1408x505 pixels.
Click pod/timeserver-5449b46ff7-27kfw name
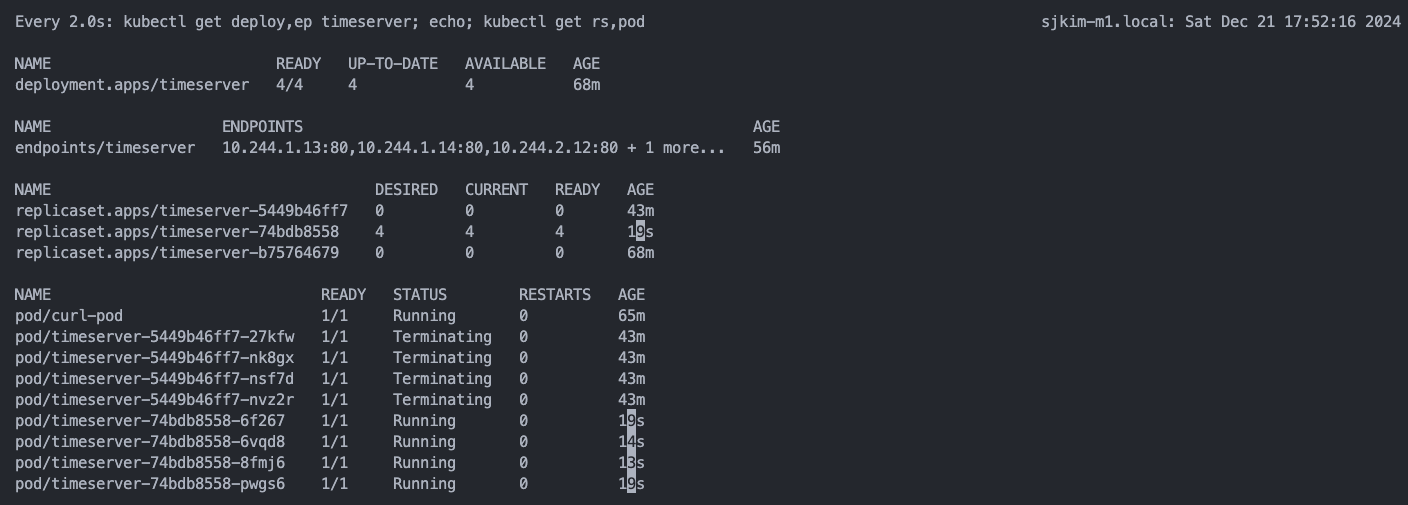(x=155, y=337)
